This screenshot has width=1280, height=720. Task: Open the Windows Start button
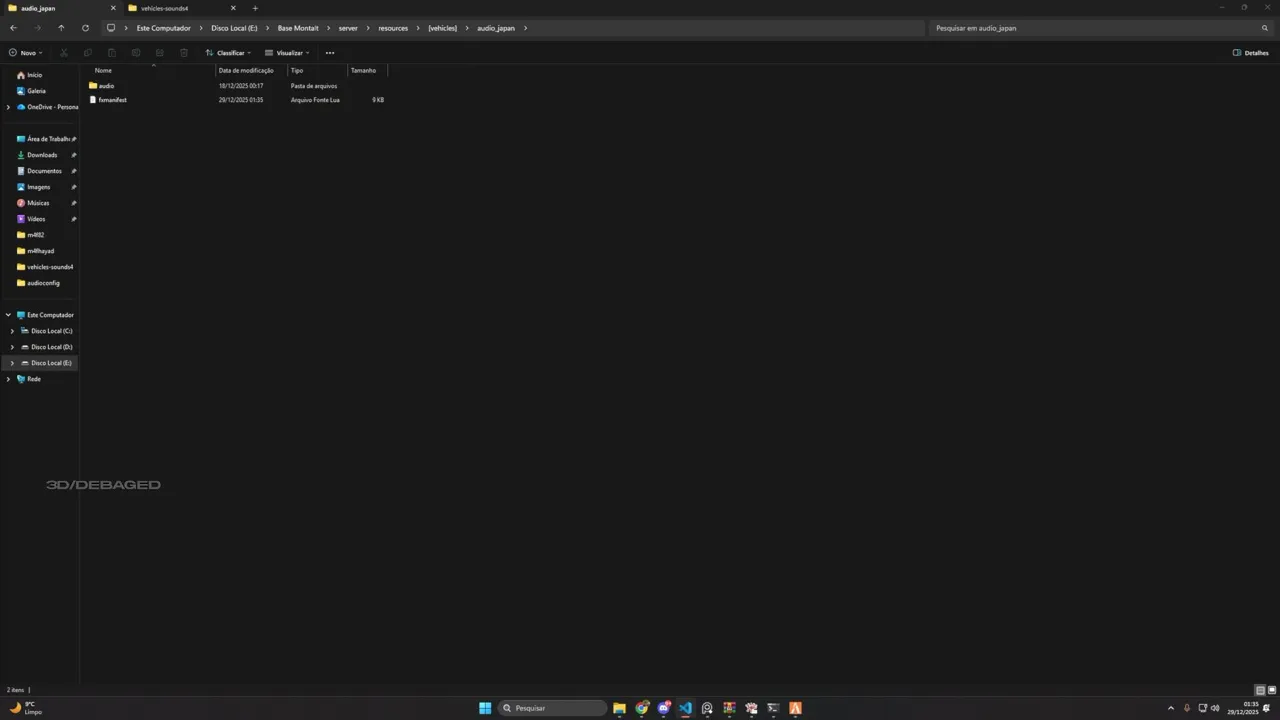click(x=485, y=708)
